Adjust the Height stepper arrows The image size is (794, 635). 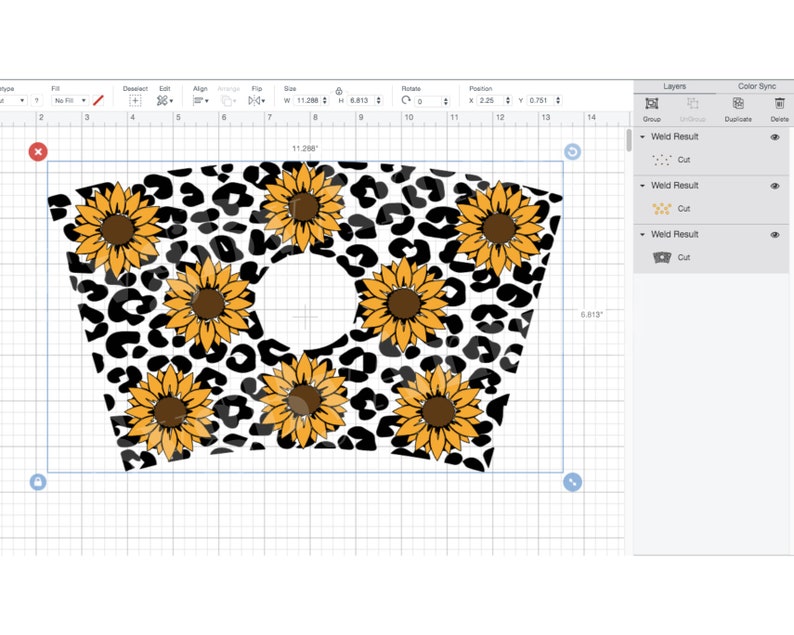click(x=378, y=101)
